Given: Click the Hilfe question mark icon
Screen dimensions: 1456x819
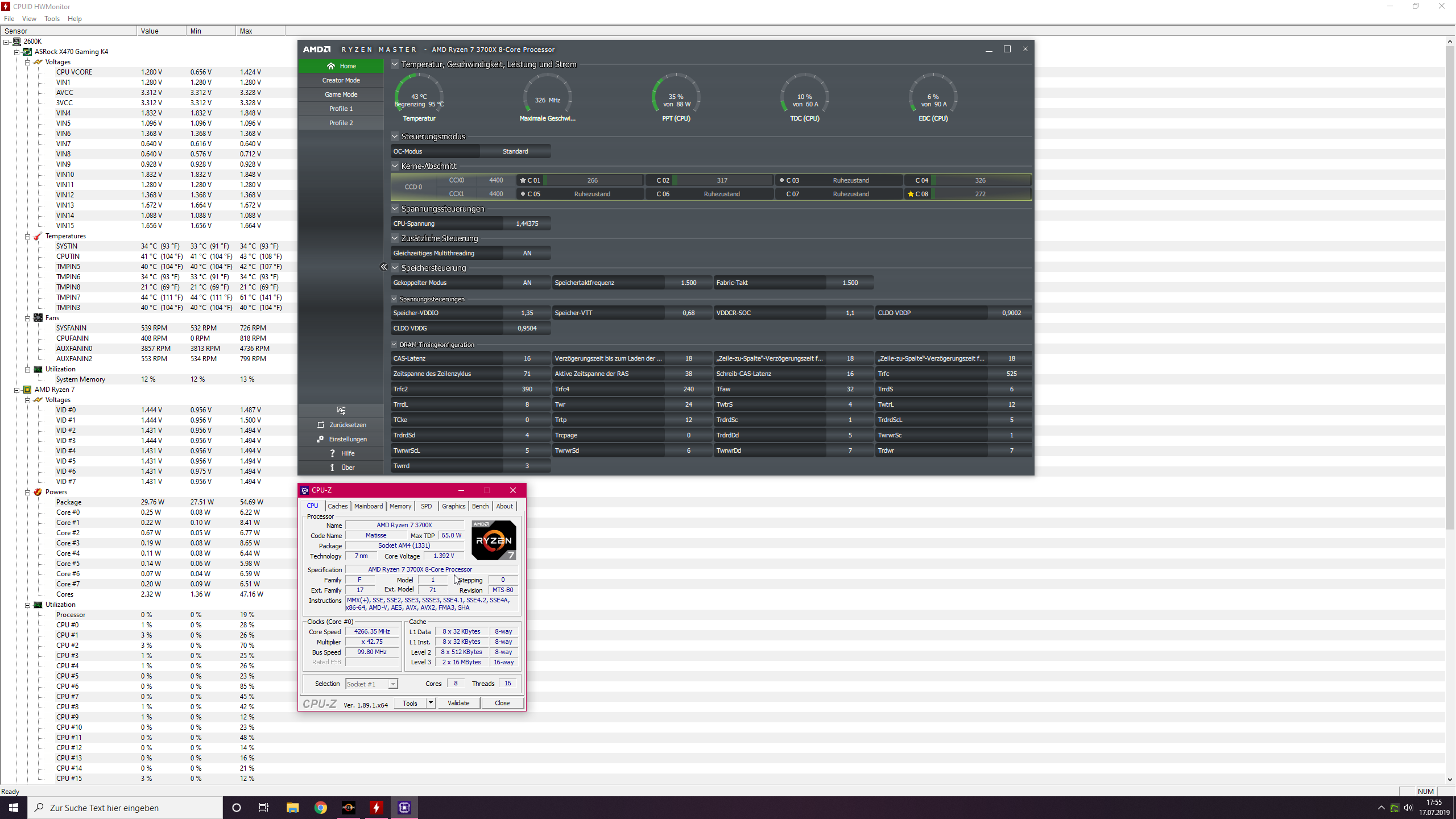Looking at the screenshot, I should pyautogui.click(x=332, y=453).
